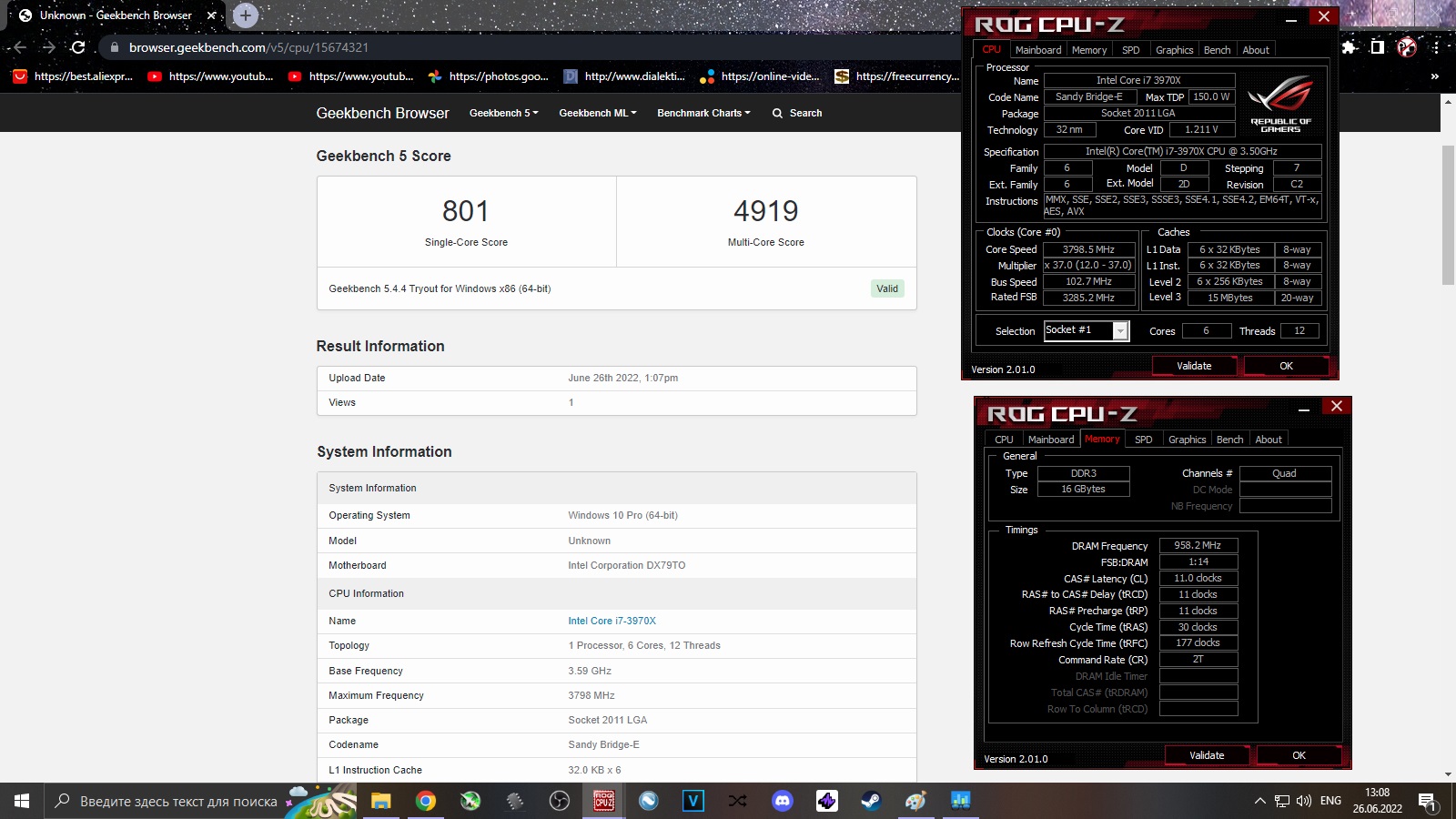
Task: Open the best.aliexpr... bookmark
Action: coord(73,76)
